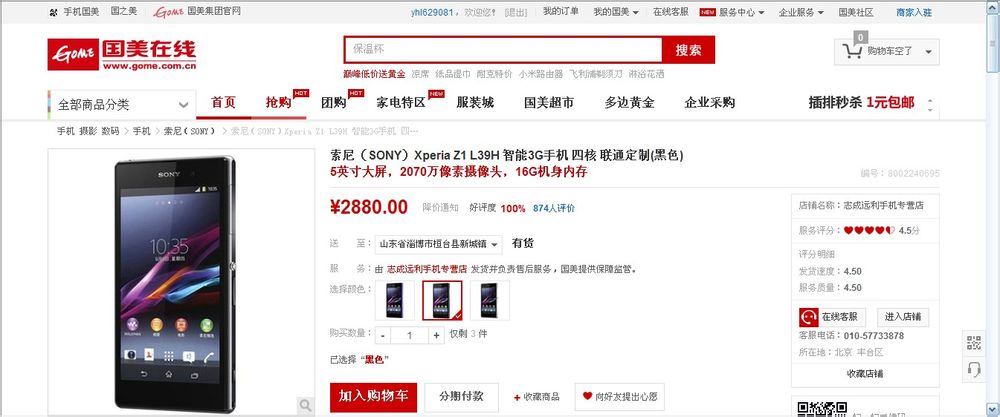Click 我的订单 link
This screenshot has width=1000, height=417.
pyautogui.click(x=561, y=11)
